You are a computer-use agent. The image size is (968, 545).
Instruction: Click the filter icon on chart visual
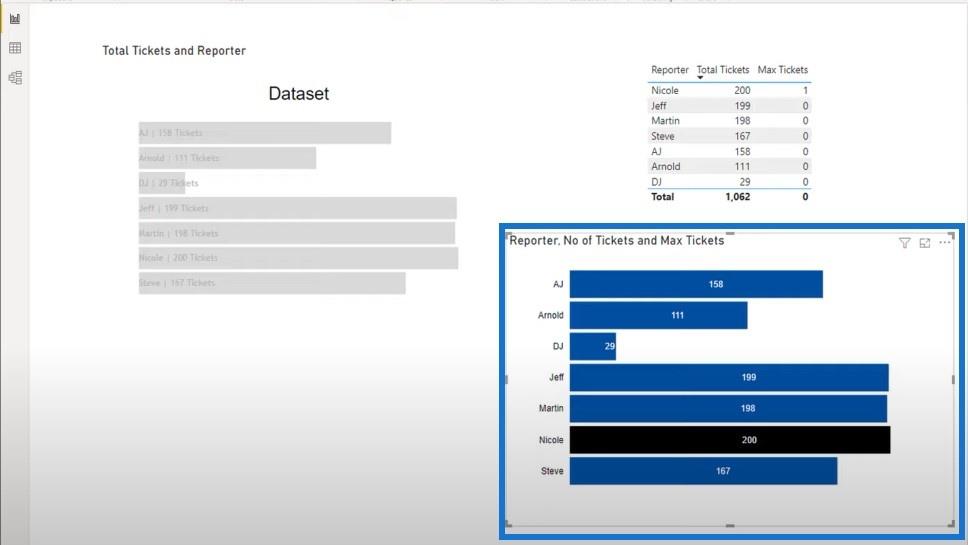[x=904, y=243]
